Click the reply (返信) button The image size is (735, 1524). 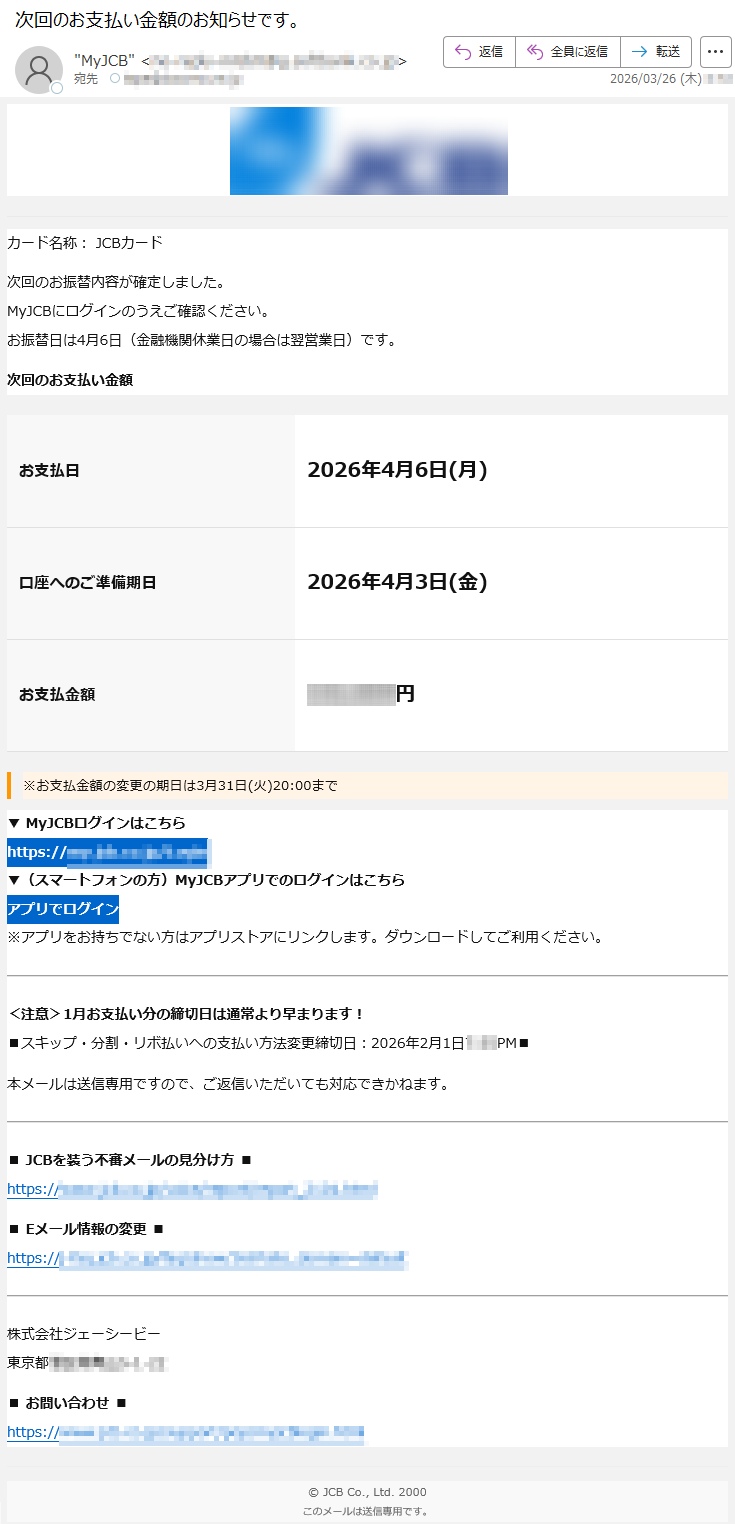point(479,52)
